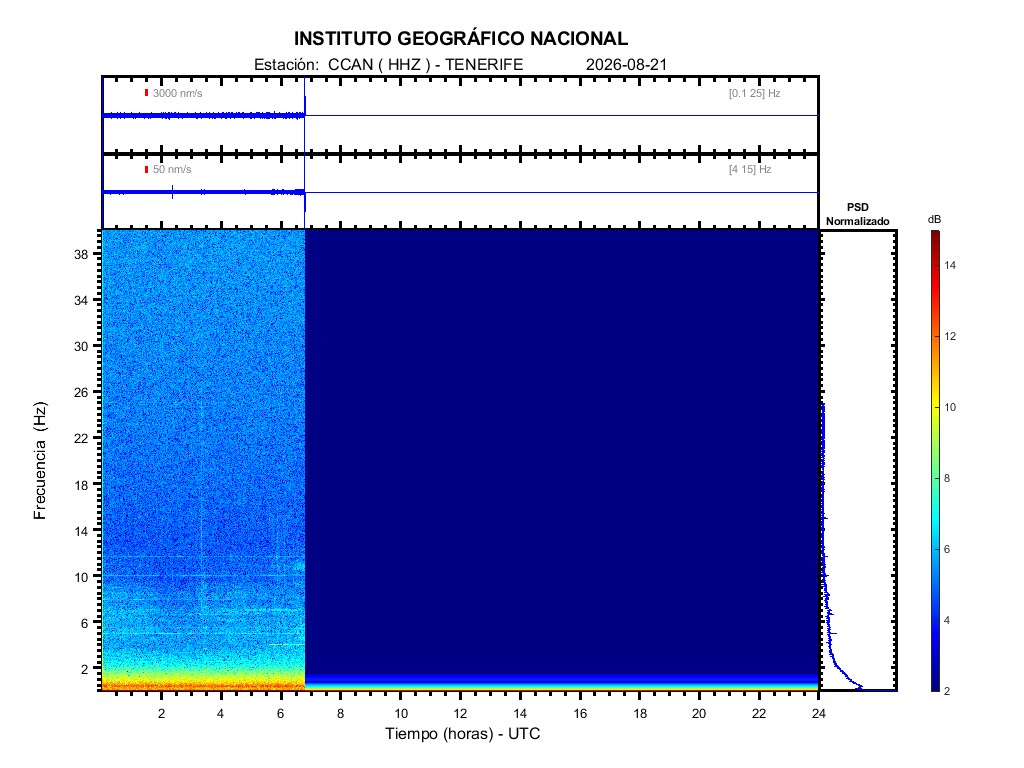Click the dark blue data-gap region of spectrogram
This screenshot has height=768, width=1024.
[562, 451]
